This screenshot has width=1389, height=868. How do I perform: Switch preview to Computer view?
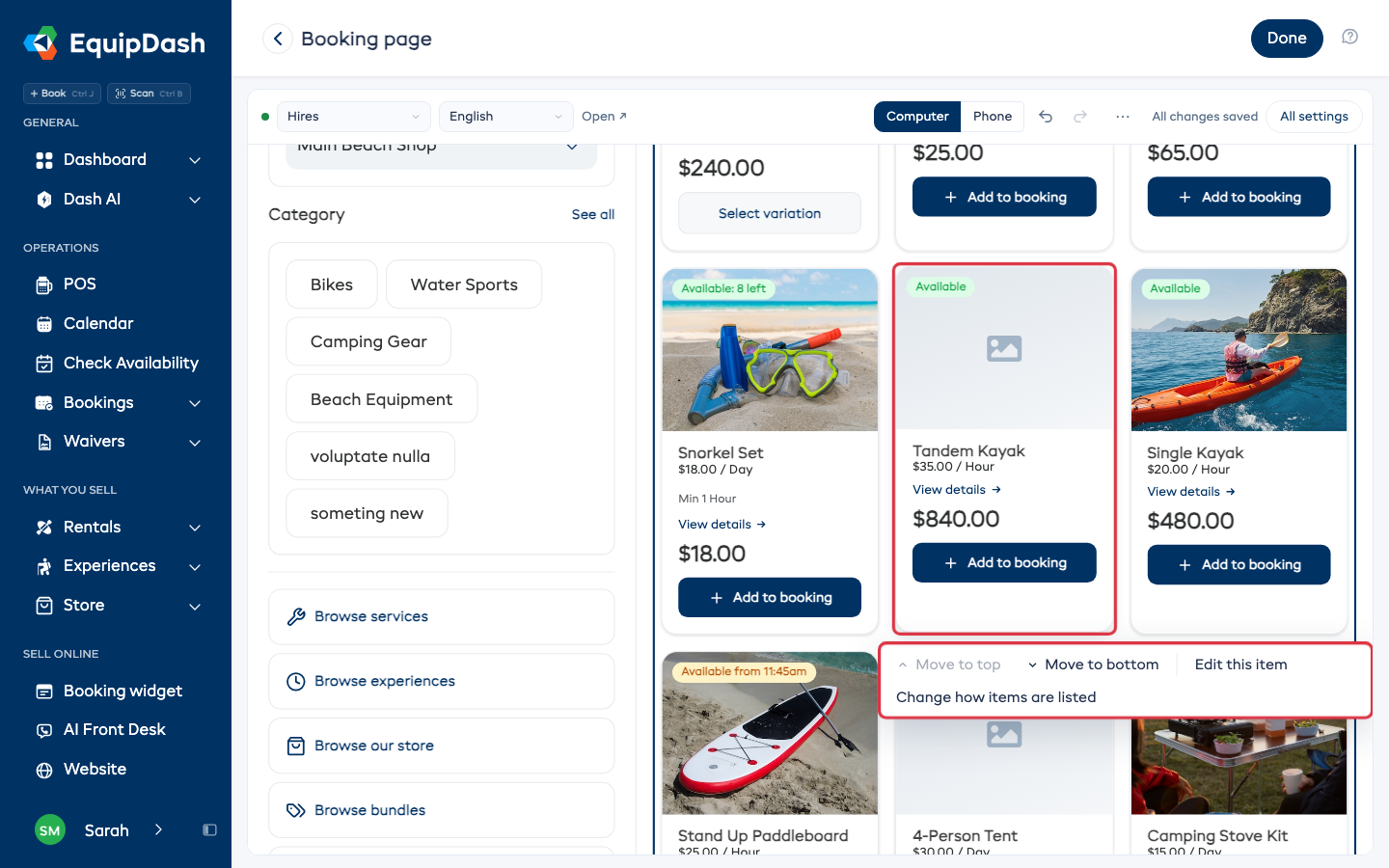917,116
